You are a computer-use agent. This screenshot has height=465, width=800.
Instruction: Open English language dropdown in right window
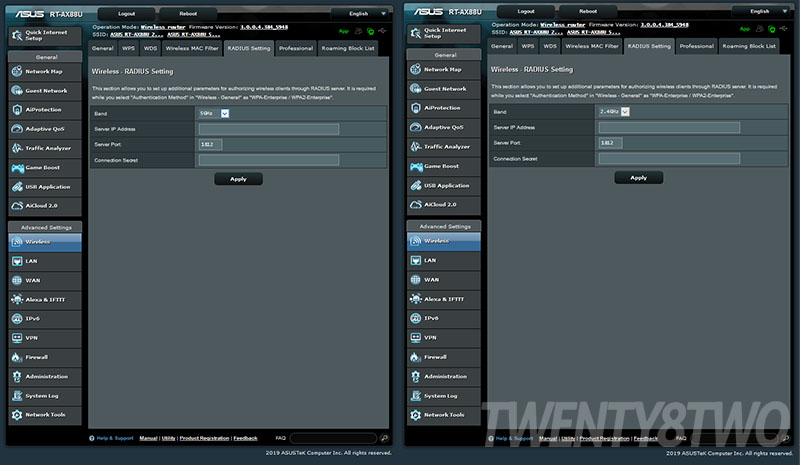click(x=762, y=11)
